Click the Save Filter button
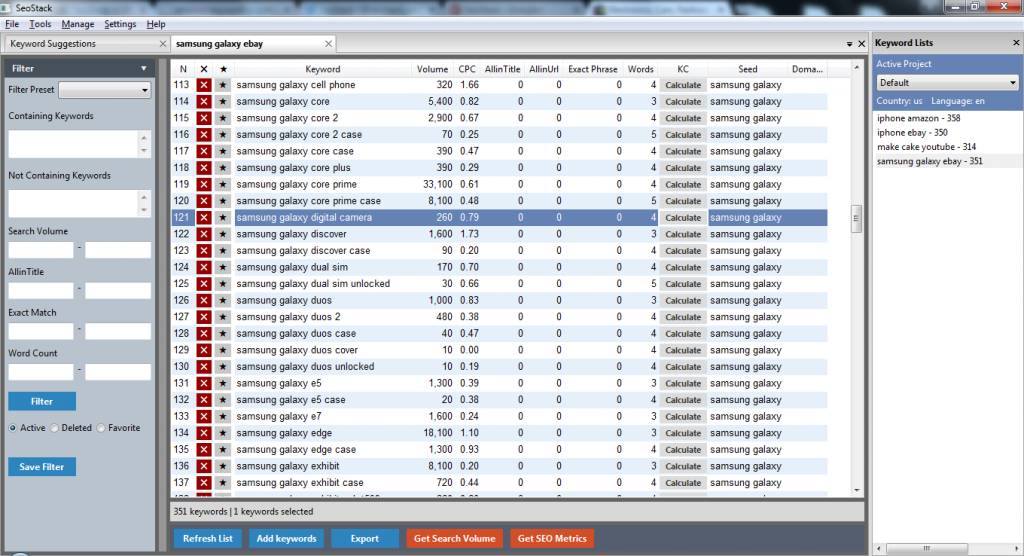 (42, 466)
